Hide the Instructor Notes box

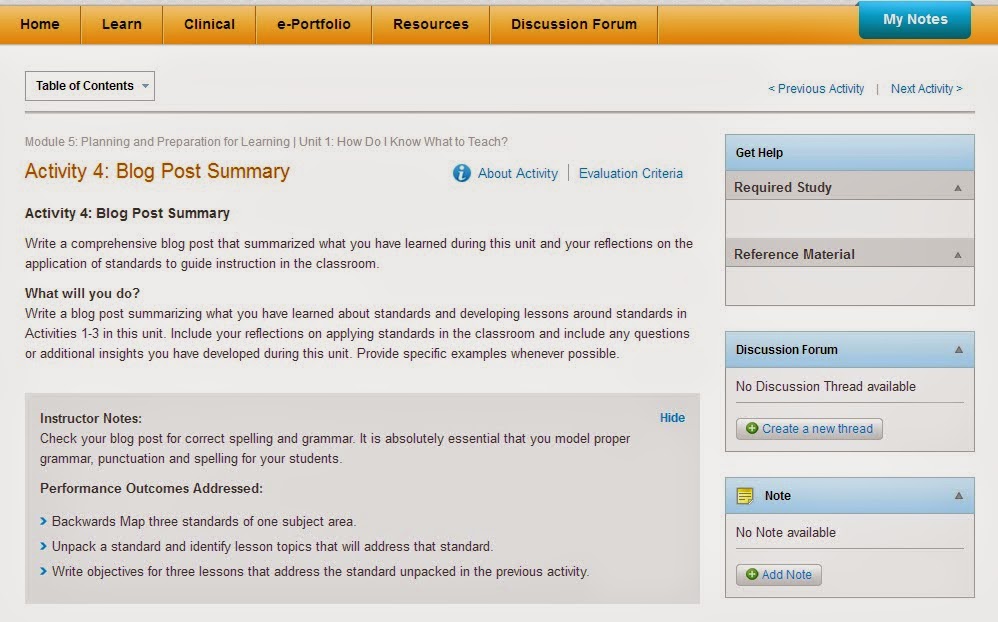click(x=672, y=418)
